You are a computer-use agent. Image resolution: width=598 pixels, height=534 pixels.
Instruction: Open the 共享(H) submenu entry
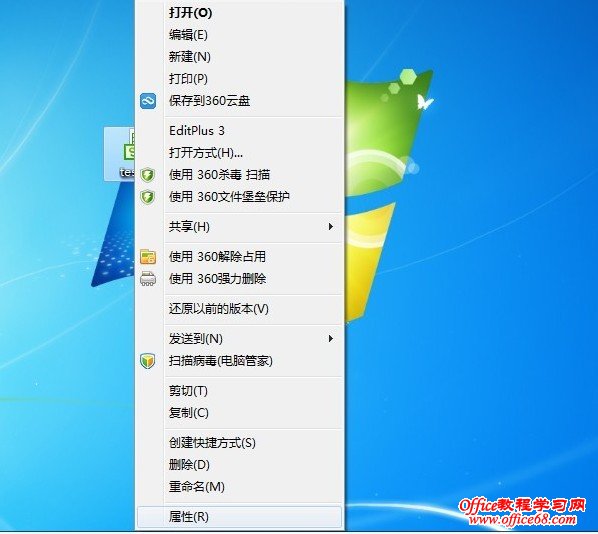pyautogui.click(x=240, y=227)
